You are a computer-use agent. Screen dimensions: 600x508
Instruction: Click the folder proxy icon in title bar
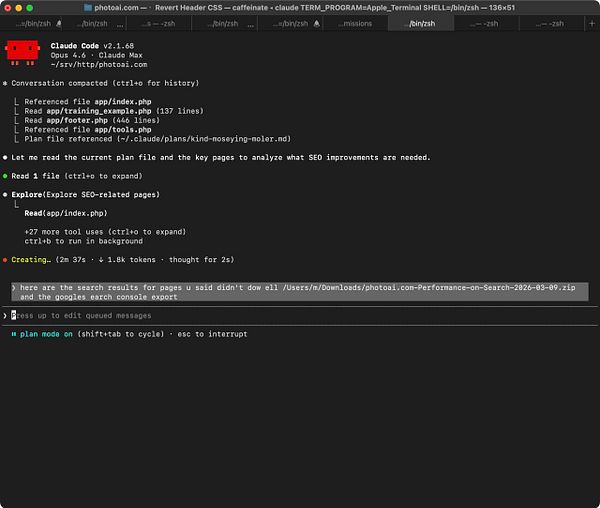click(x=88, y=8)
